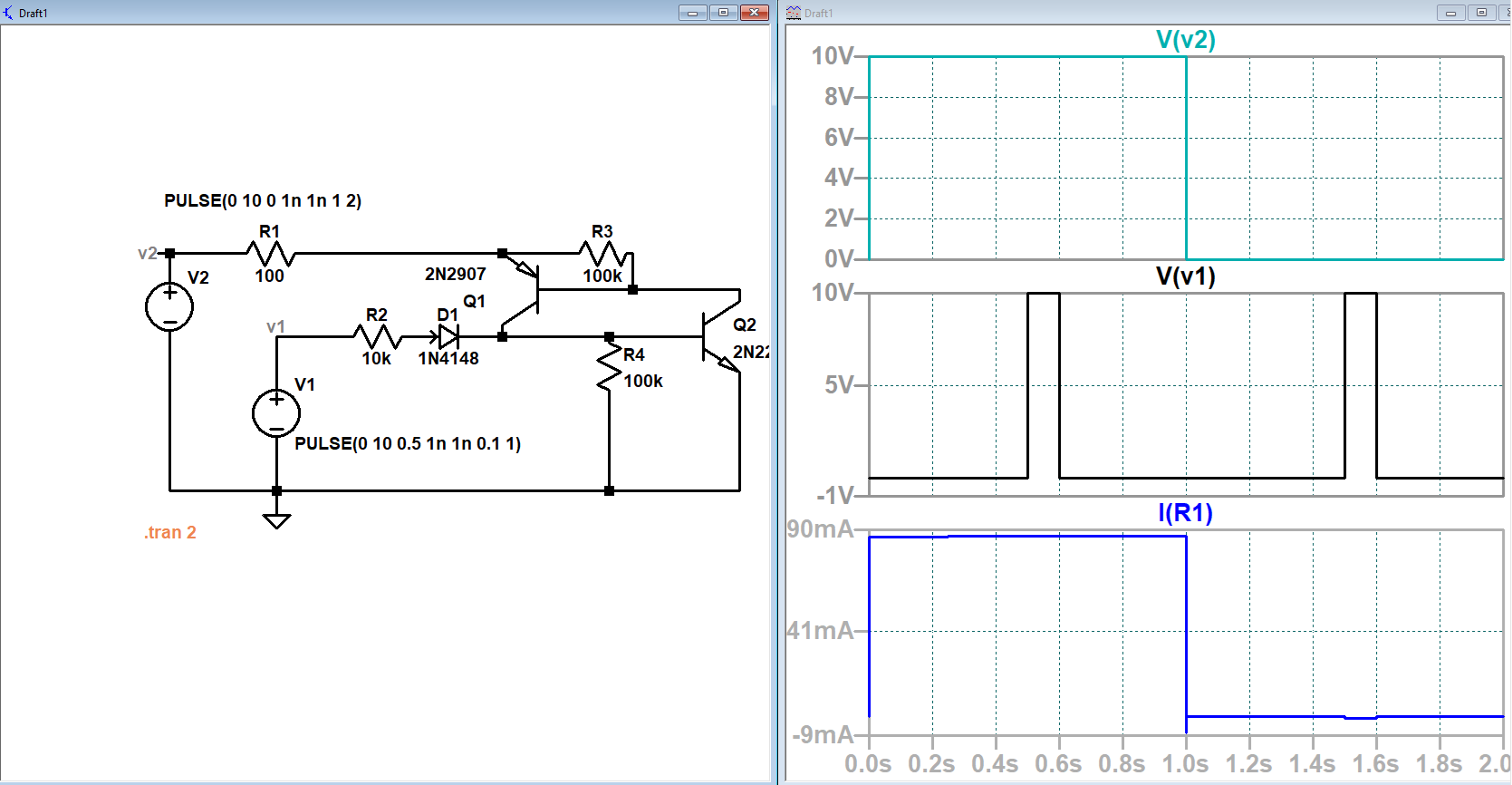Click the 41mA axis label

[821, 631]
